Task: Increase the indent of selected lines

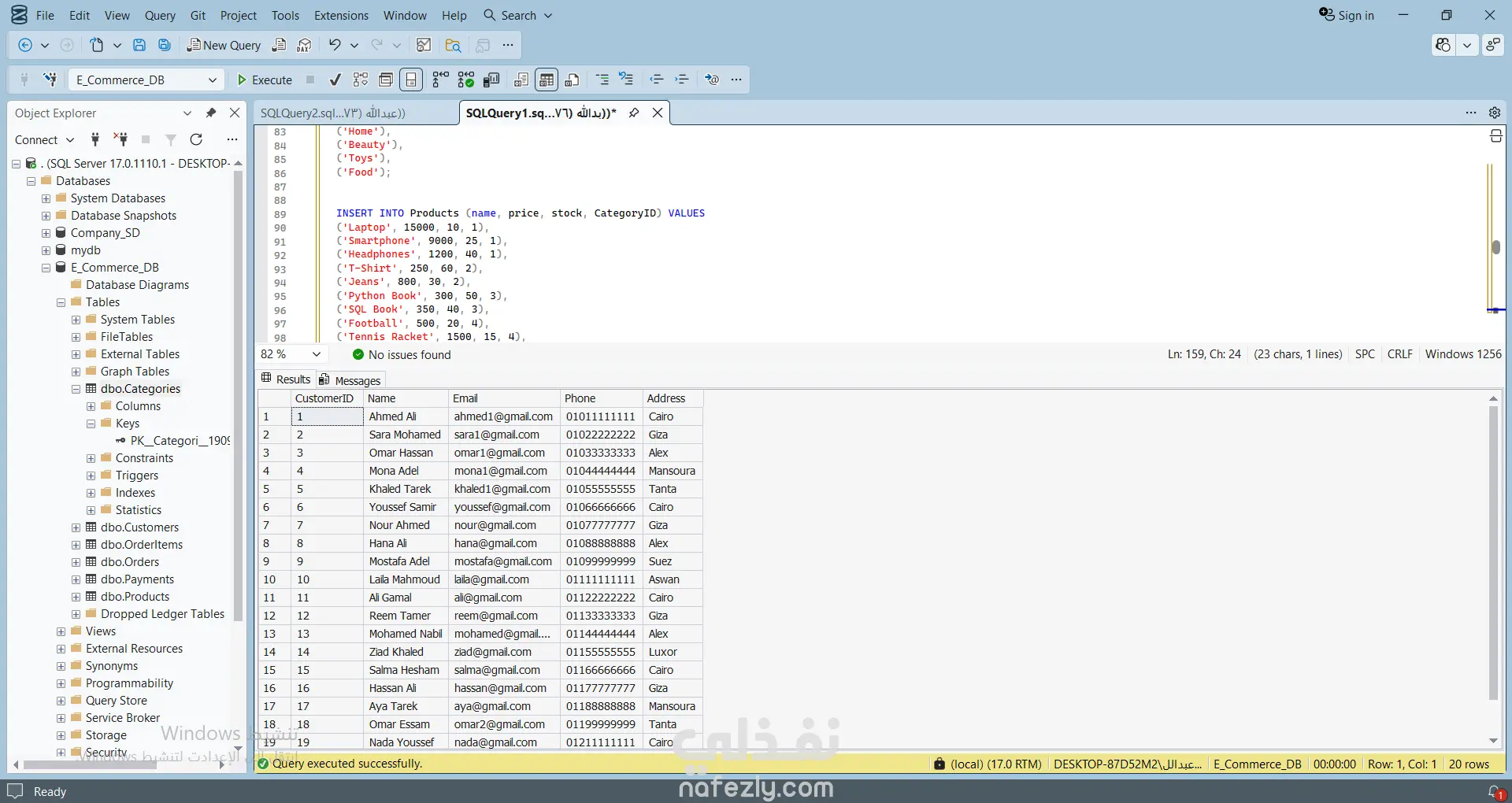Action: 682,80
